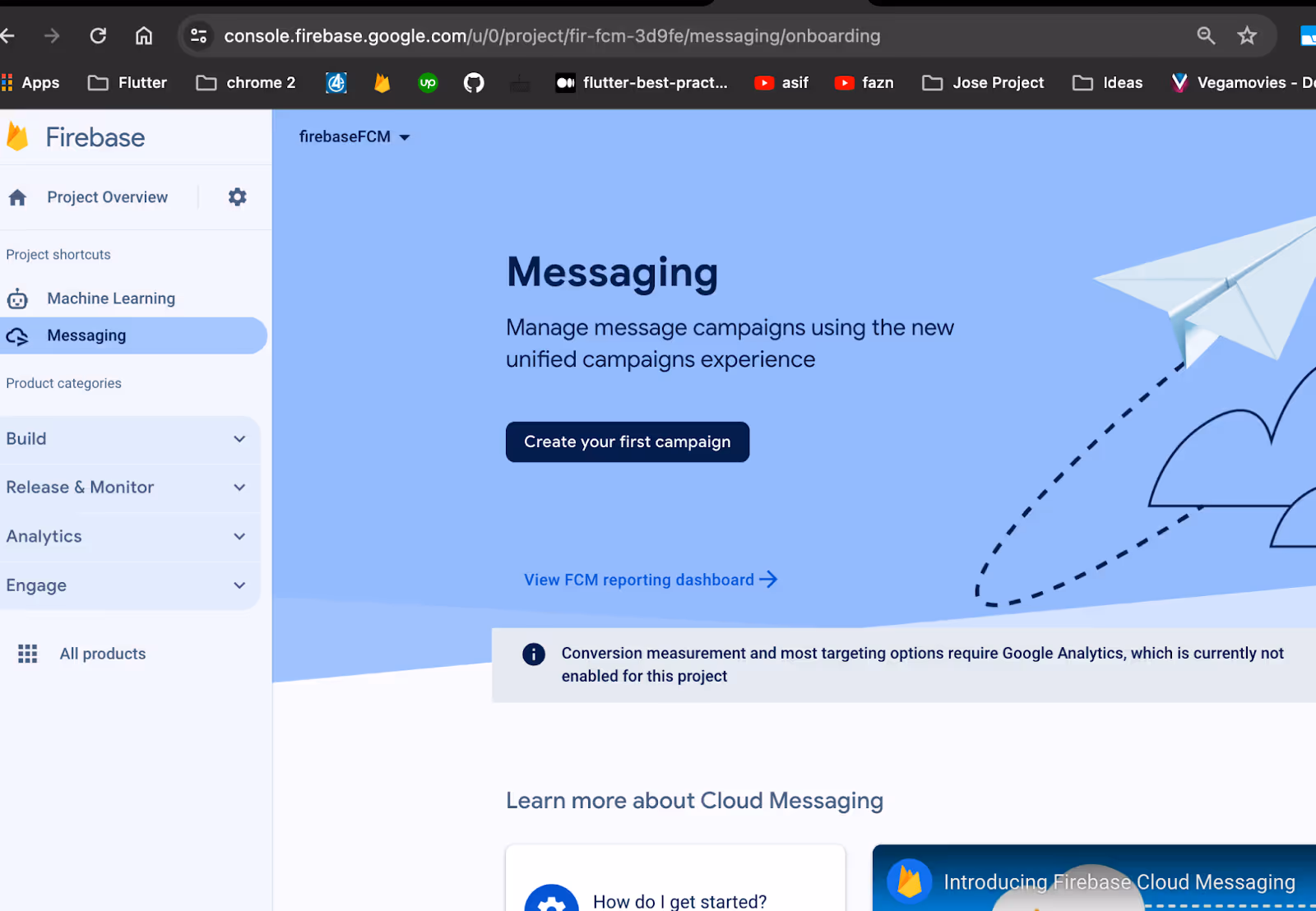The height and width of the screenshot is (911, 1316).
Task: Click the Firebase logo in sidebar
Action: click(76, 136)
